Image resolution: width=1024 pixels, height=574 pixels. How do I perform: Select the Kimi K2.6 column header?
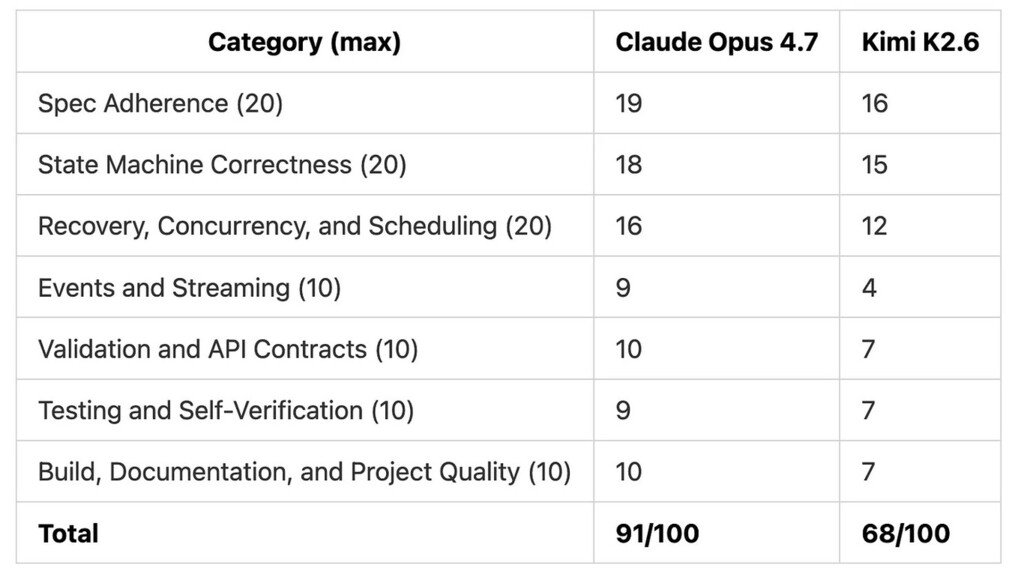pyautogui.click(x=920, y=42)
